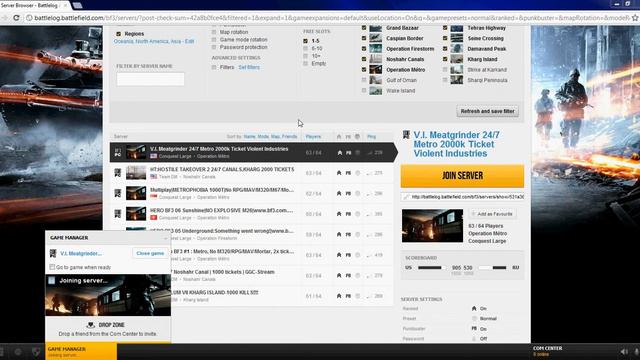Reload the page with the browser refresh icon

click(16, 18)
